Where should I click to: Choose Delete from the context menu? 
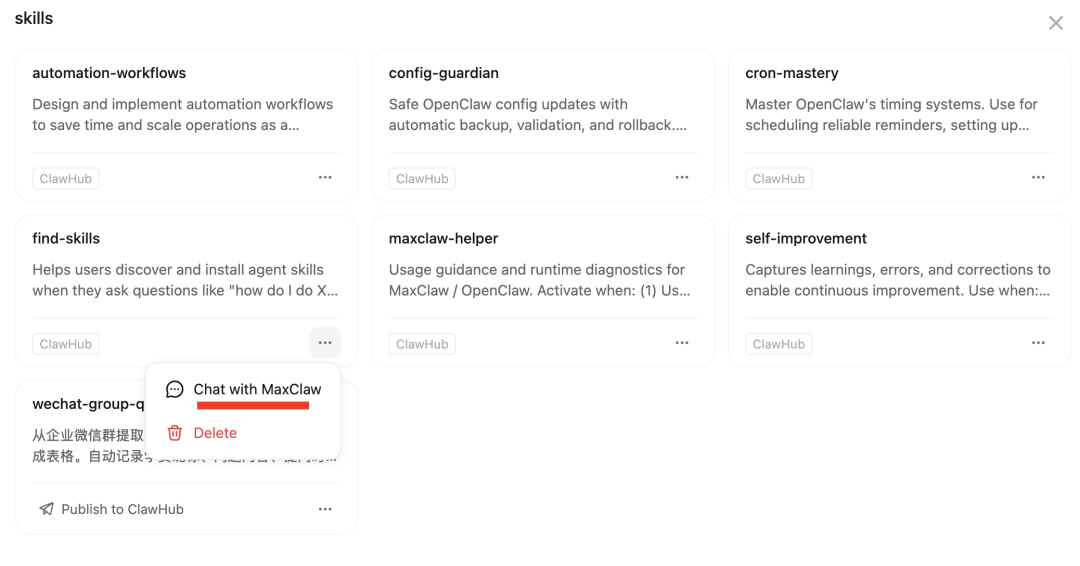(215, 433)
